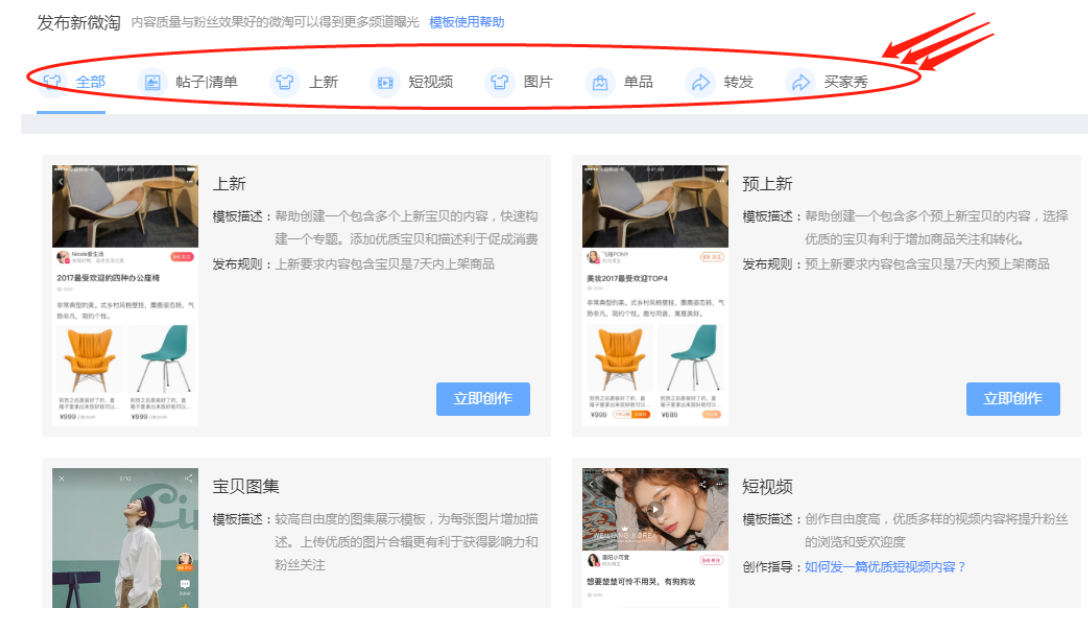Click text 预上新要求内容包含宝贝是7天内预上架商品
This screenshot has width=1088, height=624.
pos(927,264)
